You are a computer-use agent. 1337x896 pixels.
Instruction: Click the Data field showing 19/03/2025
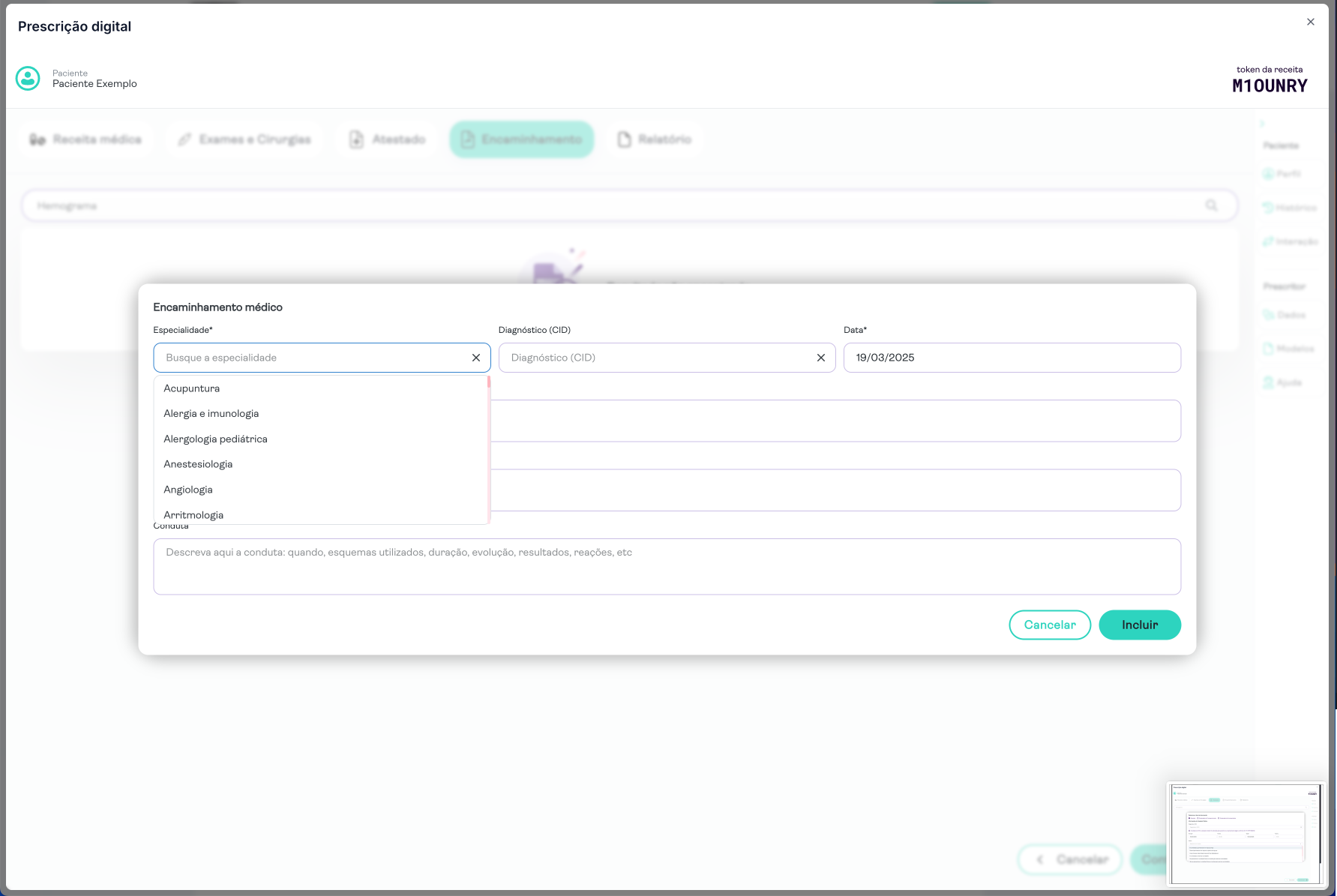coord(1011,358)
